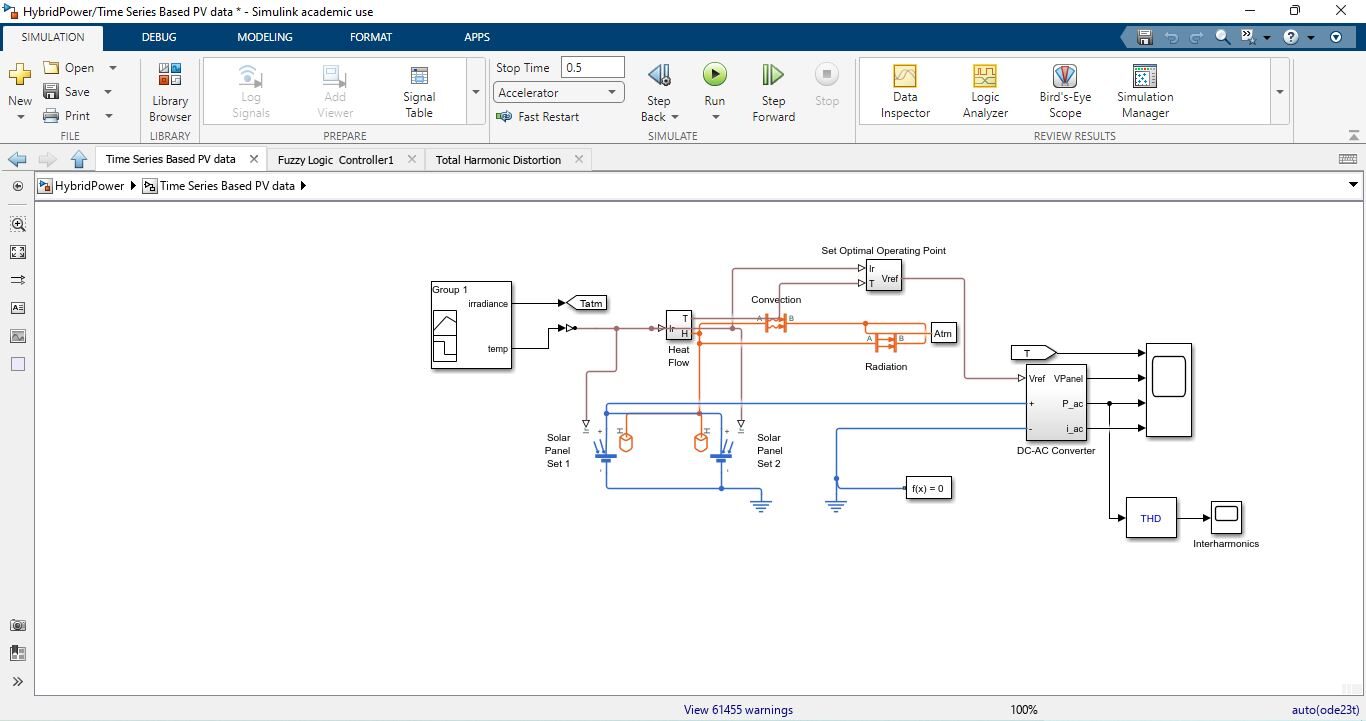This screenshot has width=1366, height=721.
Task: Expand the Review Results gallery arrow
Action: pyautogui.click(x=1279, y=92)
